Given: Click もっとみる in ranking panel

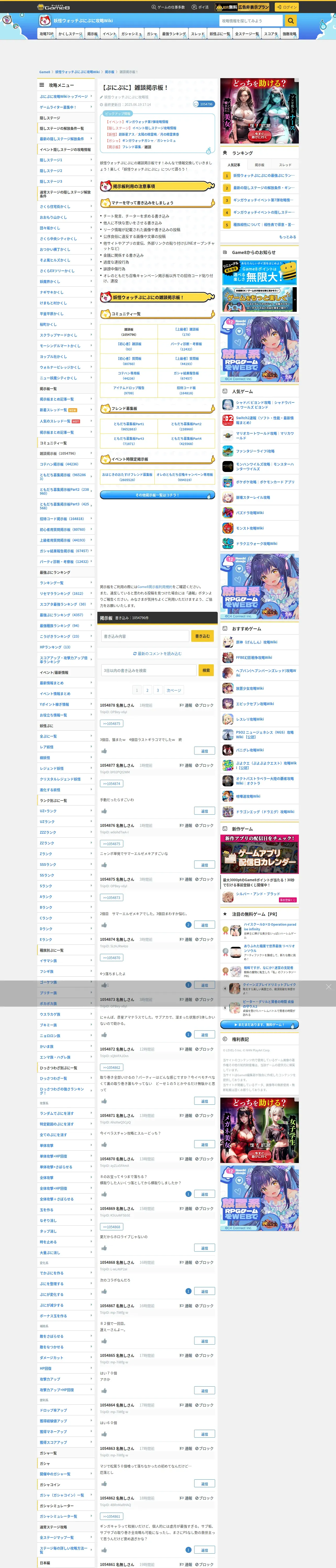Looking at the screenshot, I should [x=287, y=237].
